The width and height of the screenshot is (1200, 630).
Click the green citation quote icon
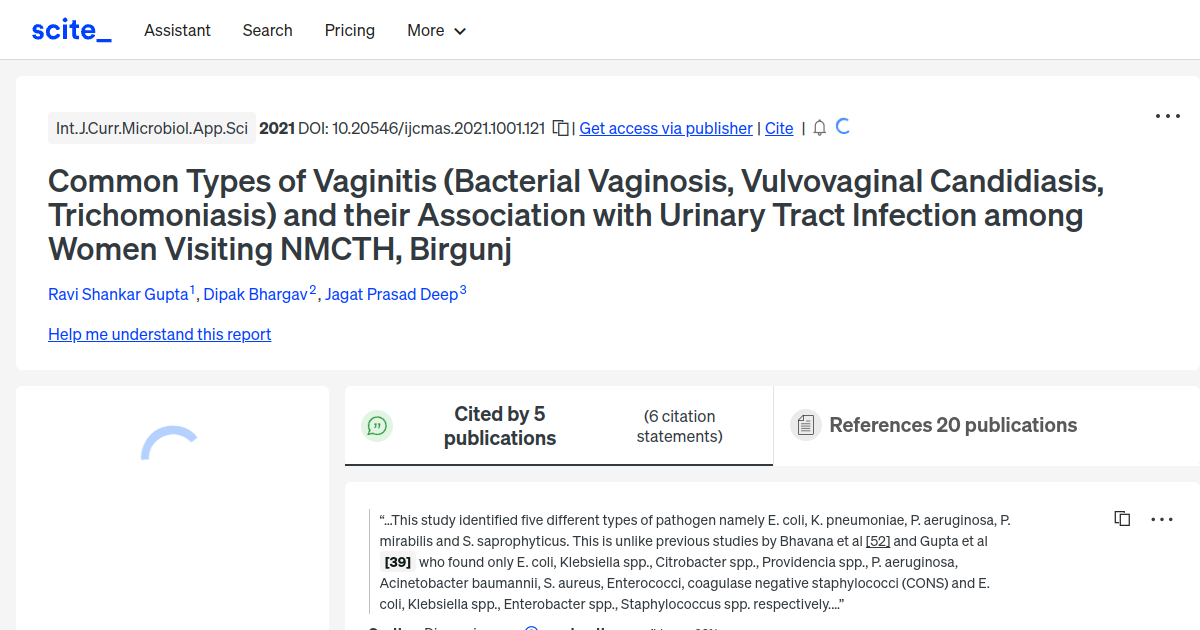pos(377,426)
